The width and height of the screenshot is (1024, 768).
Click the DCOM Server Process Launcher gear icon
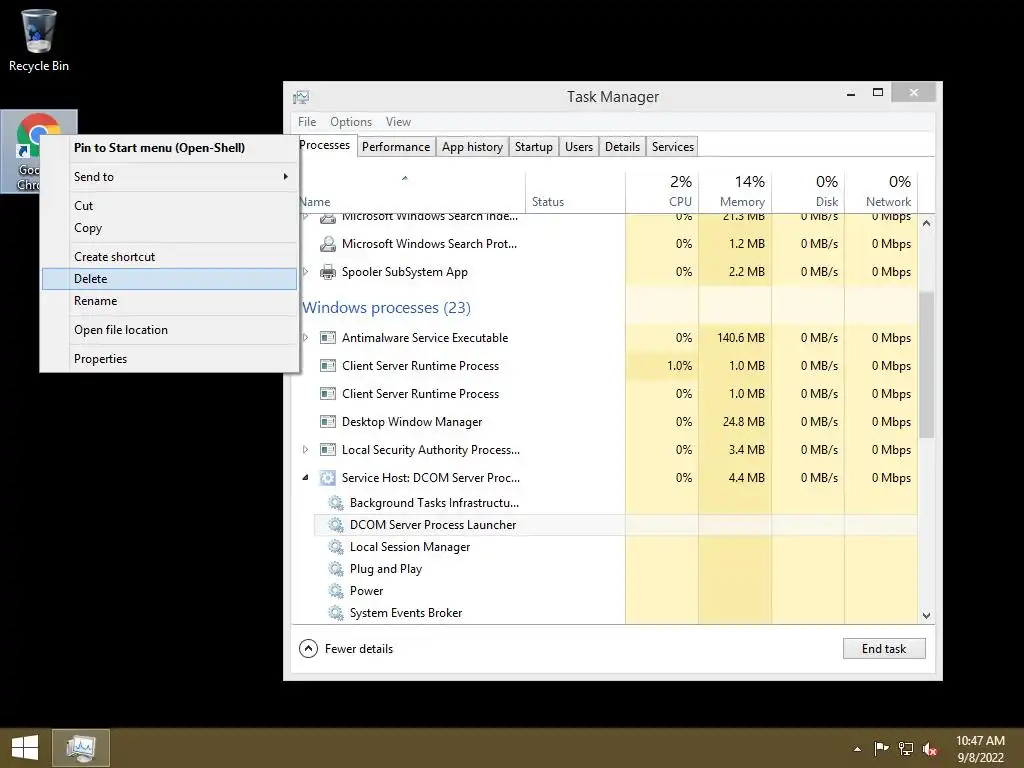tap(336, 525)
